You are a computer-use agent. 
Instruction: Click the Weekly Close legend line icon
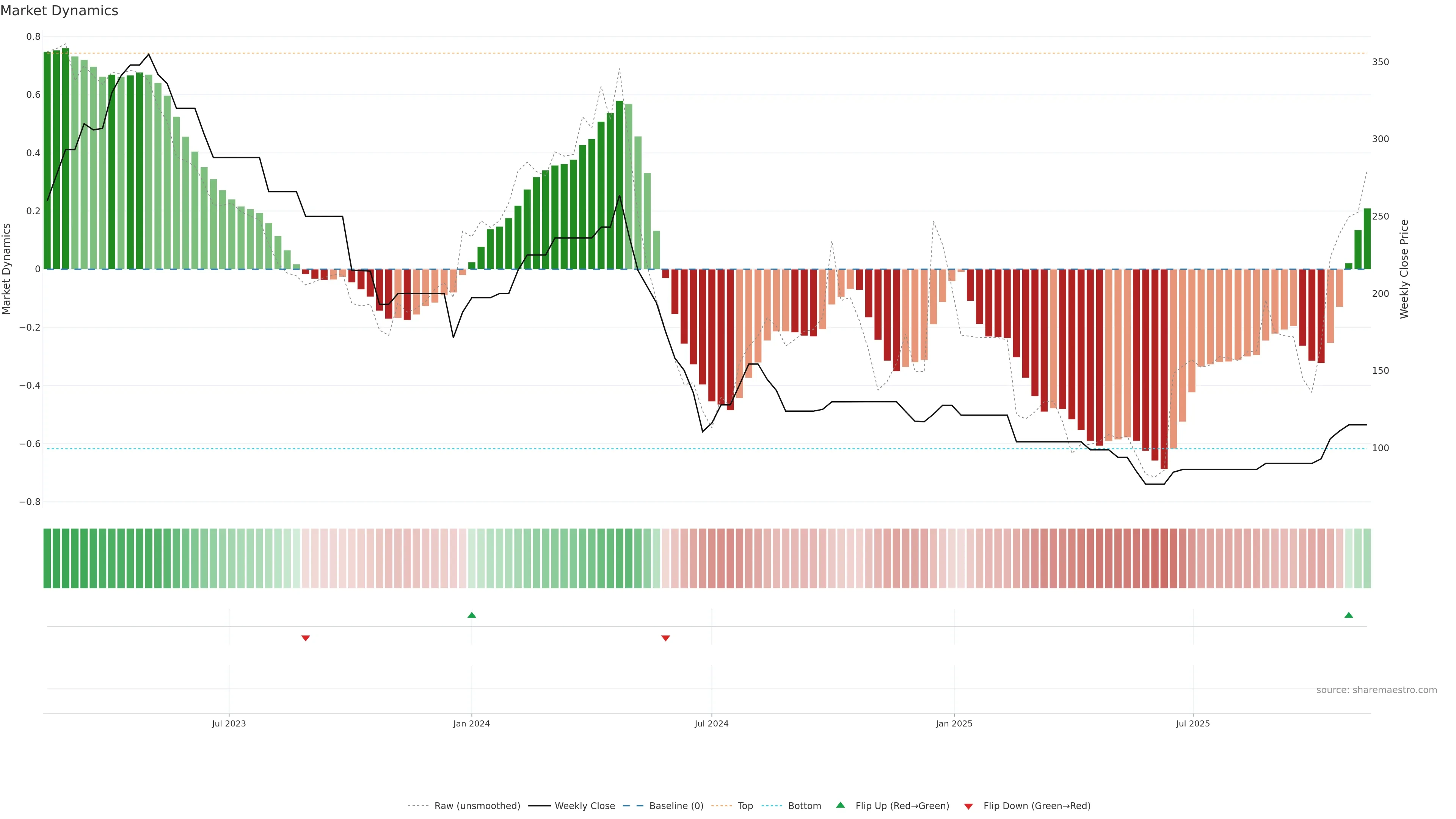(539, 806)
